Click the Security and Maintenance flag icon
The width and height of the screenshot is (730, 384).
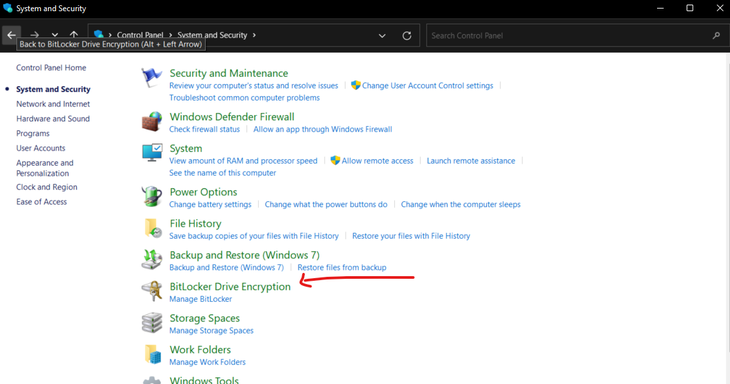[152, 77]
